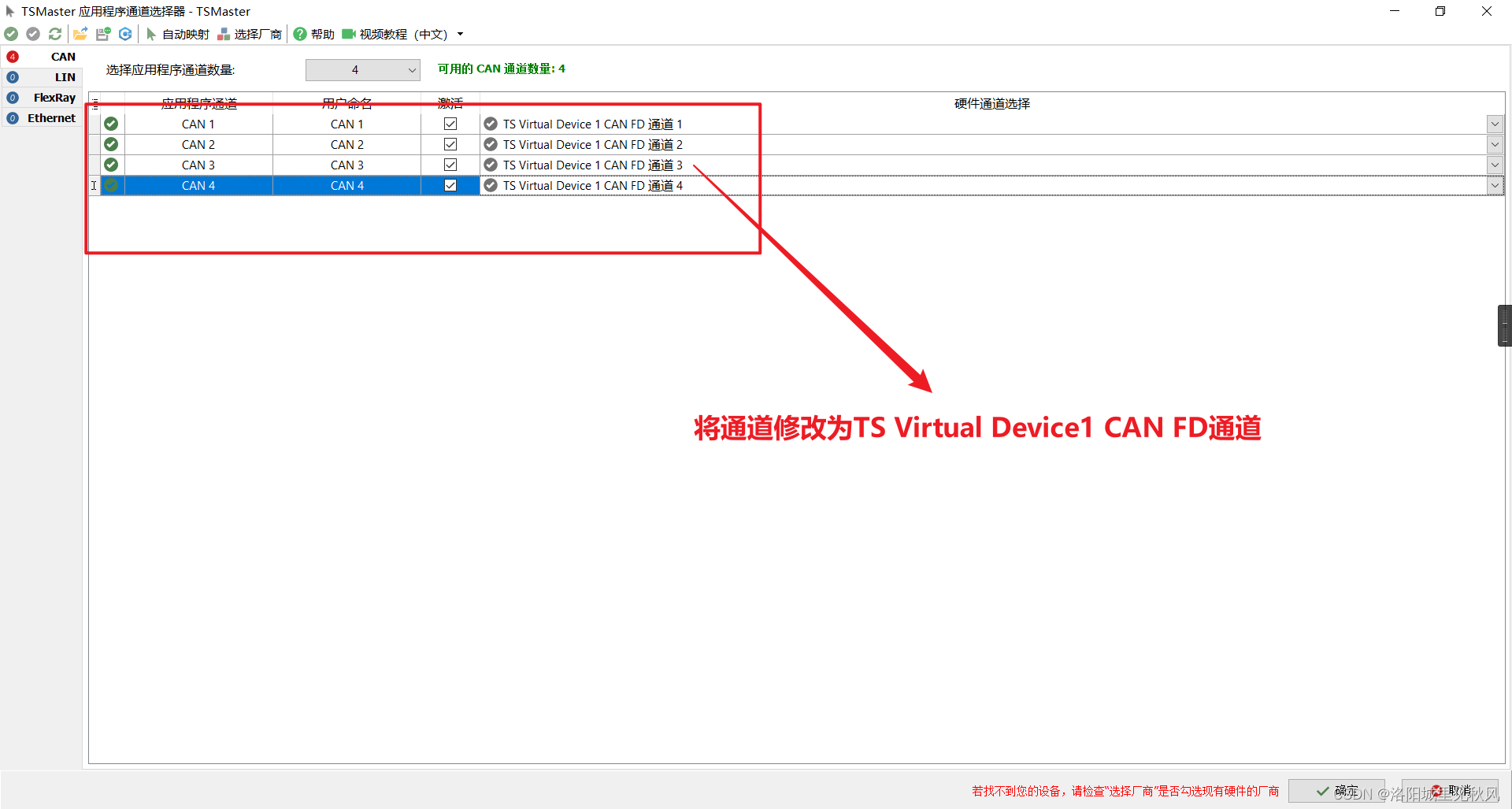Viewport: 1512px width, 809px height.
Task: Open hardware channel dropdown for CAN 1 row
Action: [1495, 124]
